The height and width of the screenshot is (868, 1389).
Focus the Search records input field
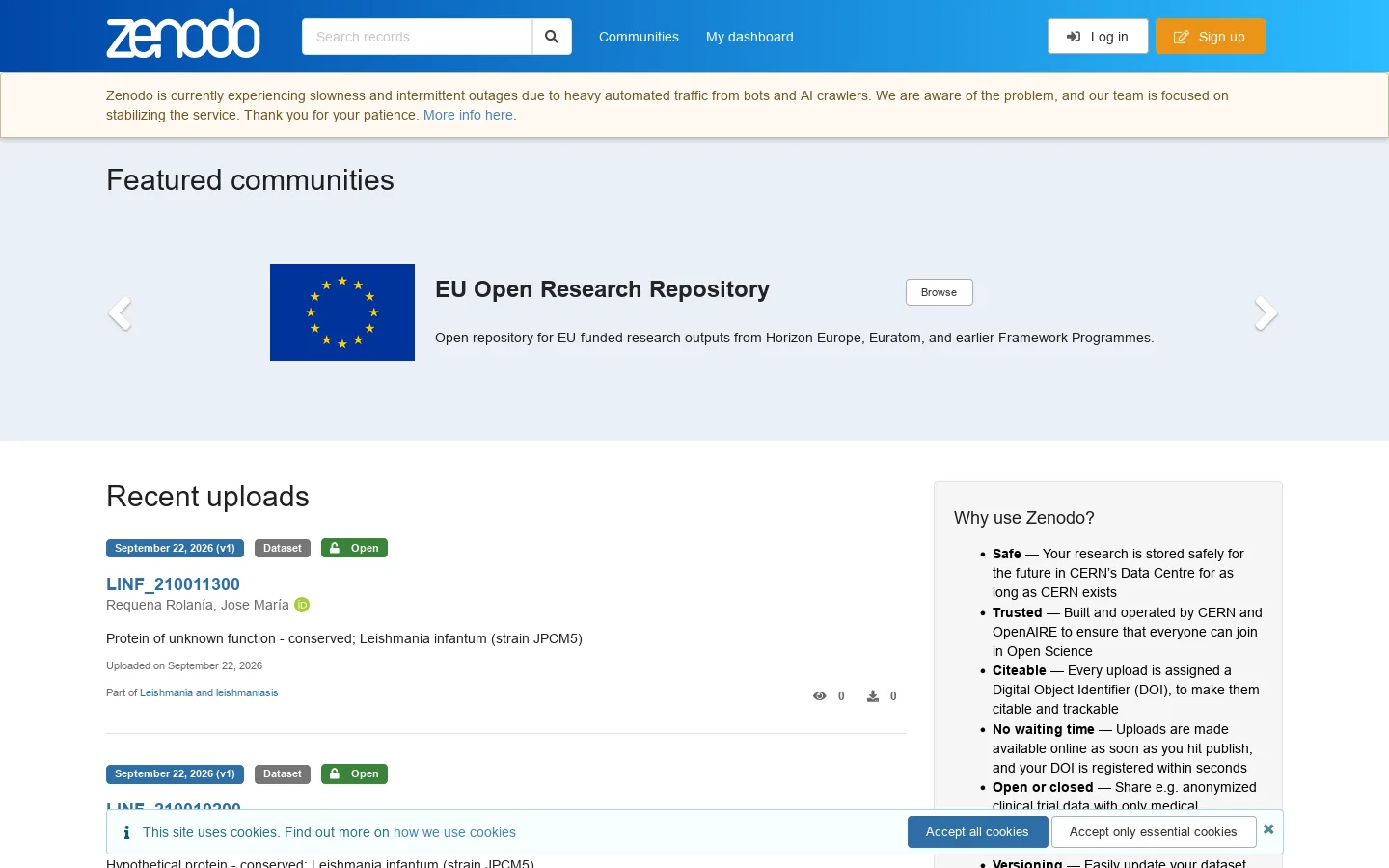tap(417, 37)
